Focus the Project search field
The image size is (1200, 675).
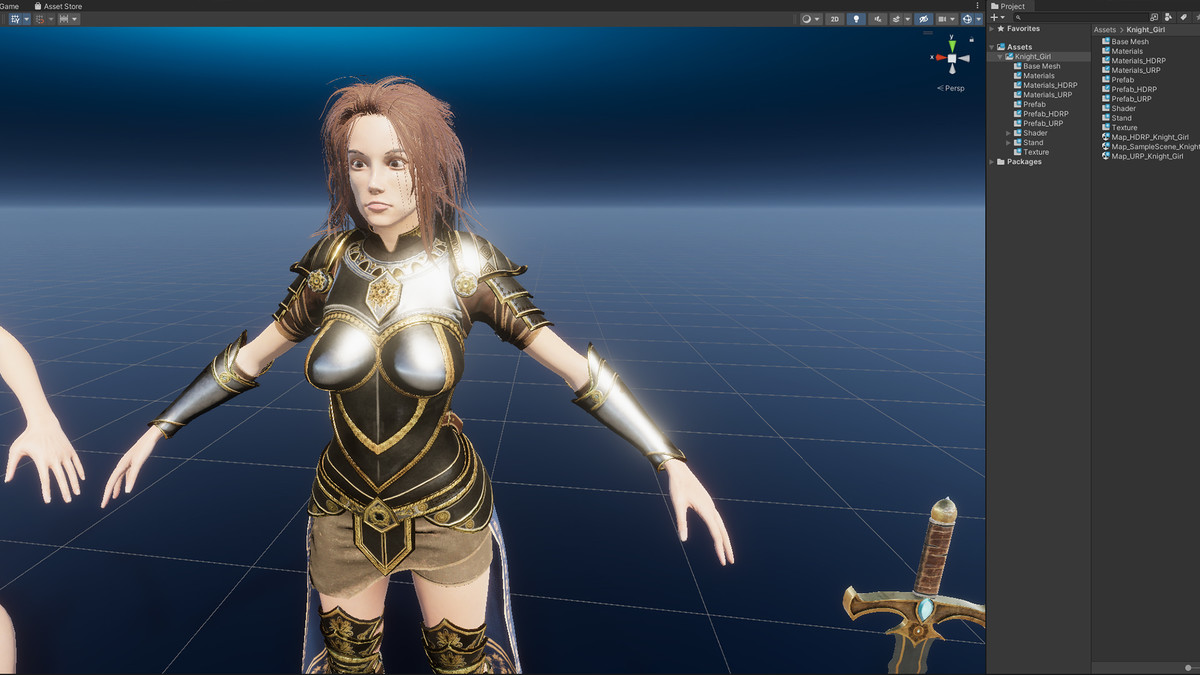point(1080,17)
